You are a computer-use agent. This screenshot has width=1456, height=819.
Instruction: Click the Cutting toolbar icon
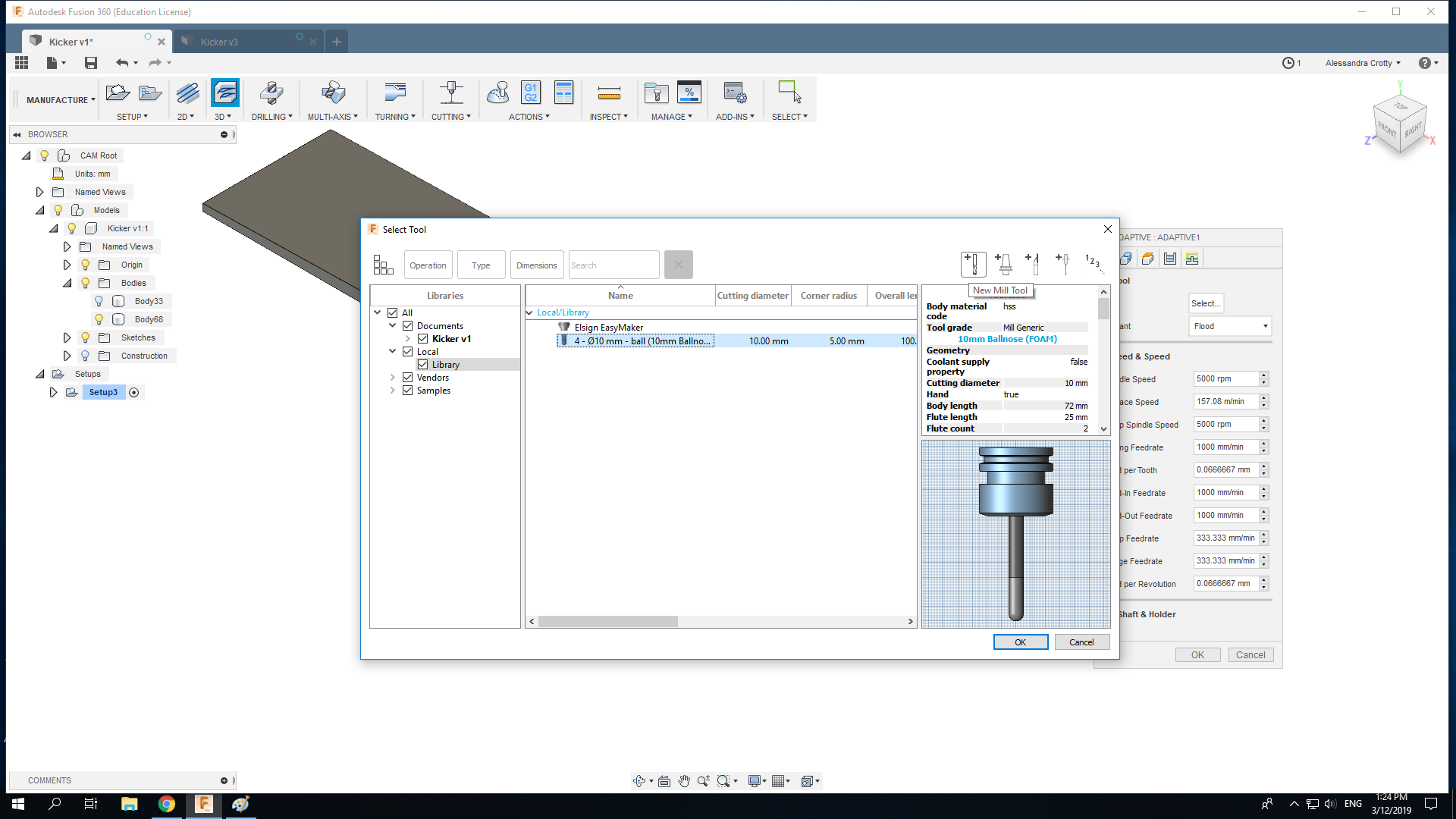point(451,93)
